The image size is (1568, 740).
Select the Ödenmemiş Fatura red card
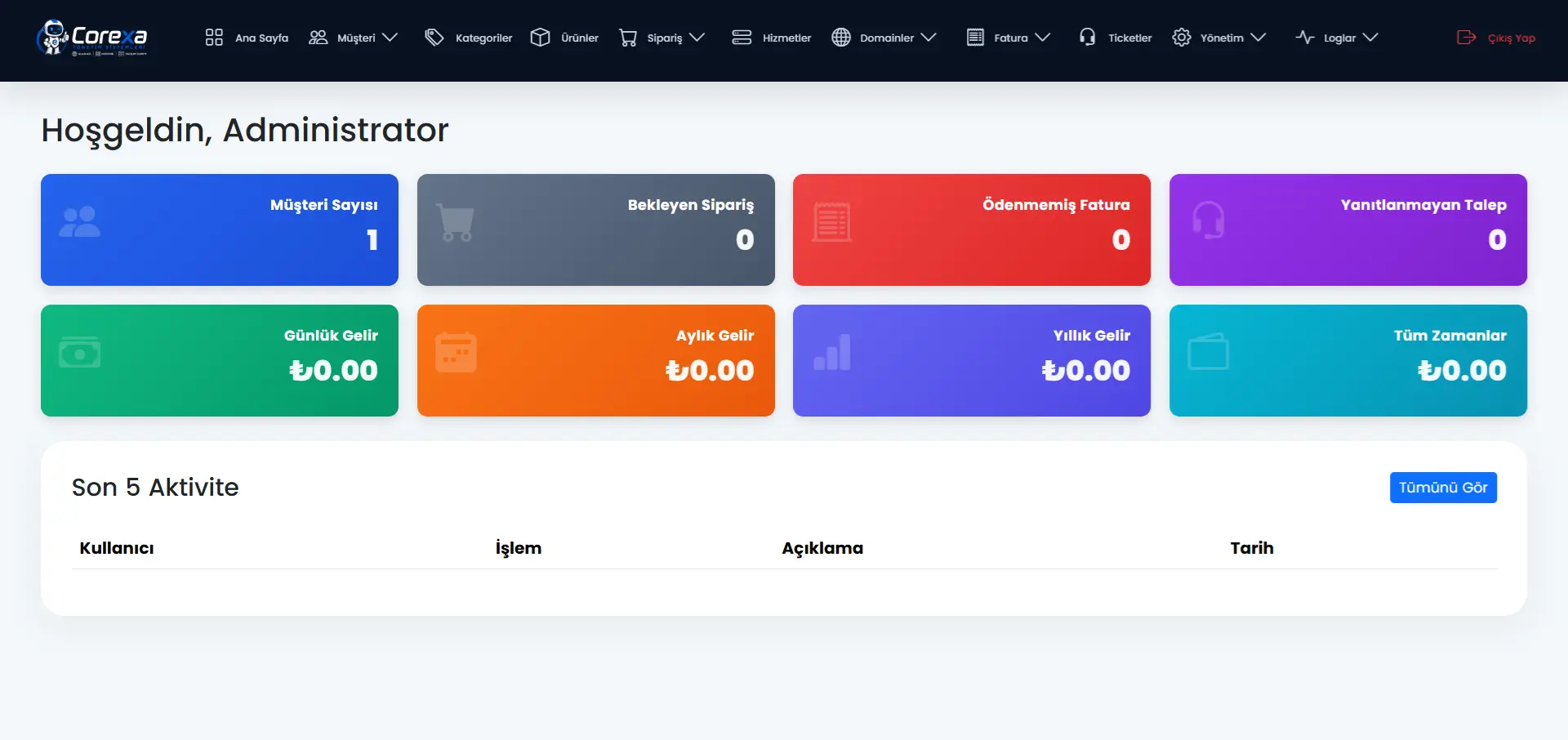[x=972, y=230]
